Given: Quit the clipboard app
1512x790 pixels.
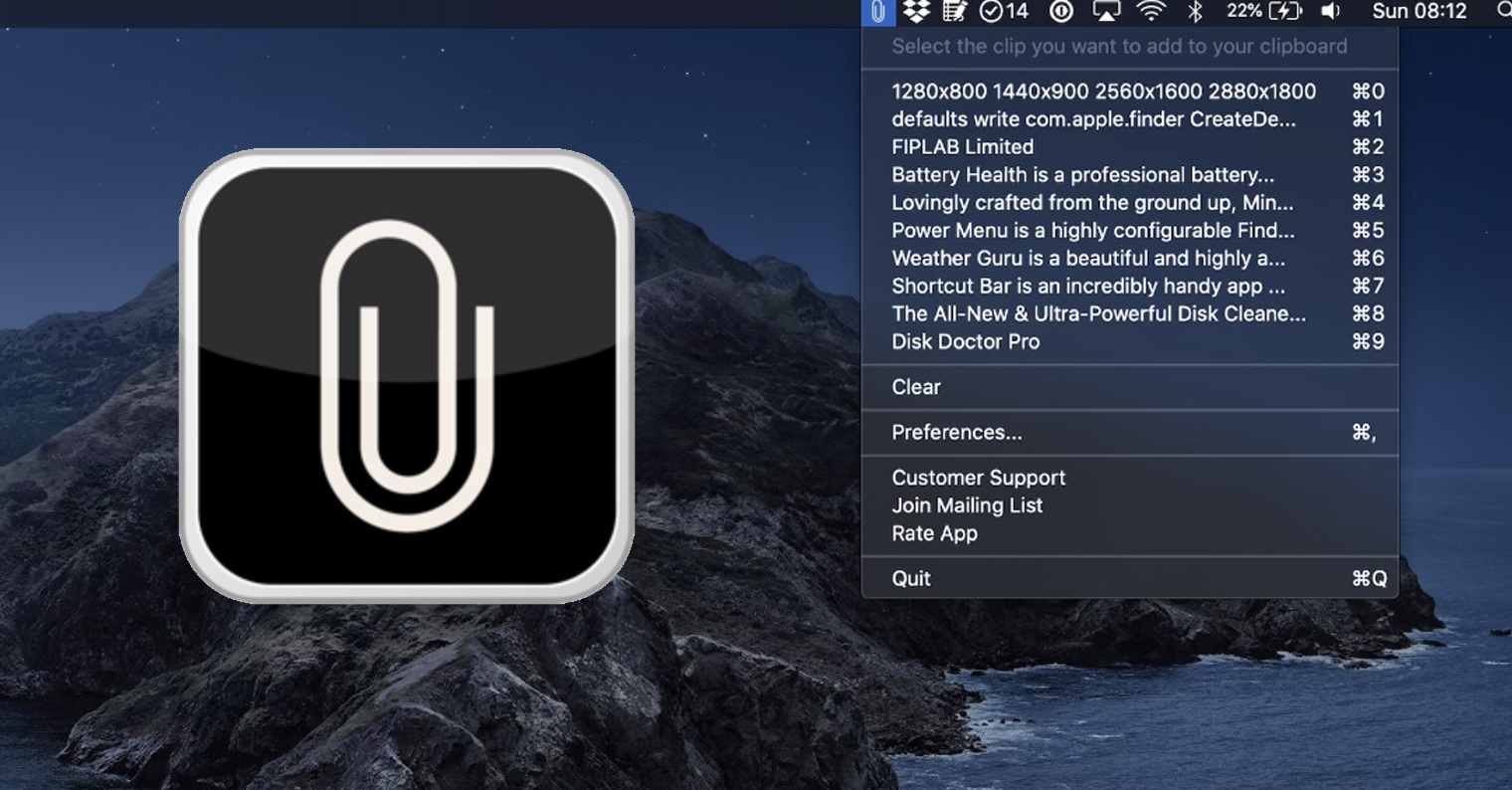Looking at the screenshot, I should pos(910,579).
